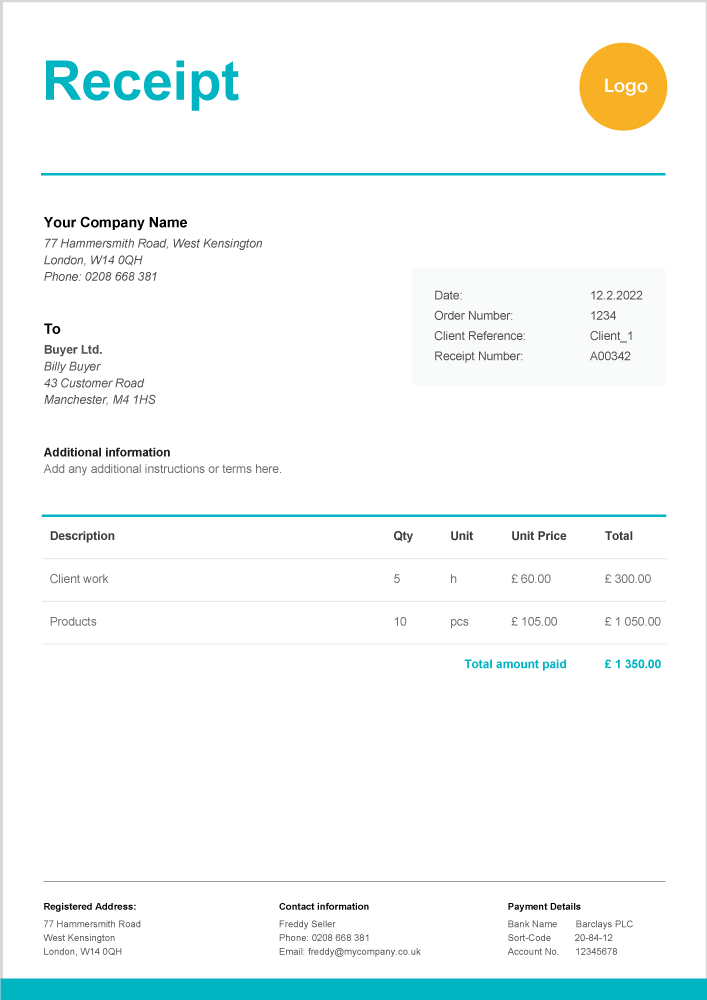Click the Registered Address heading in footer
The height and width of the screenshot is (1000, 707).
pyautogui.click(x=89, y=907)
